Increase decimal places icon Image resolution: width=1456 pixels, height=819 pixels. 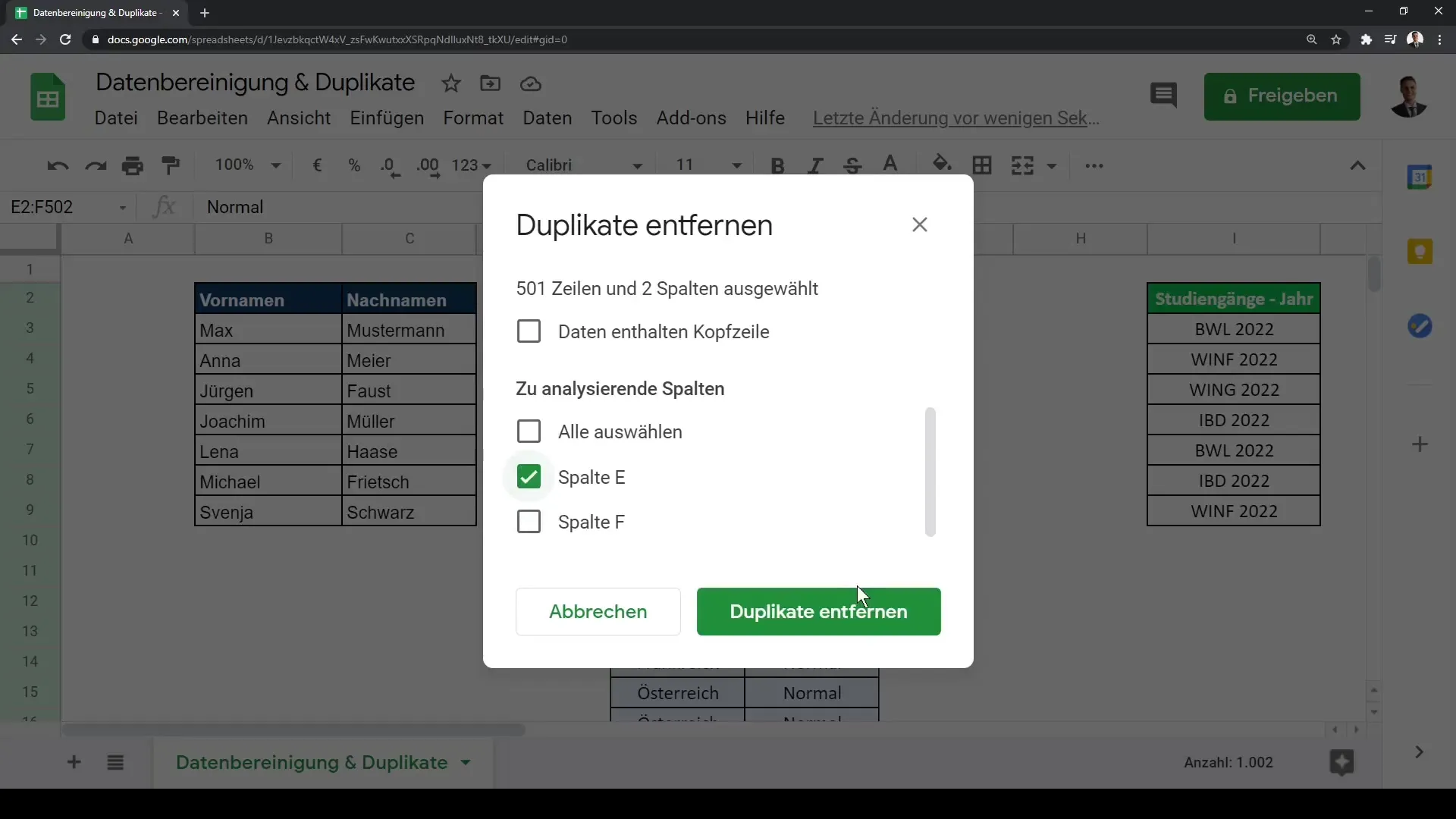coord(428,167)
